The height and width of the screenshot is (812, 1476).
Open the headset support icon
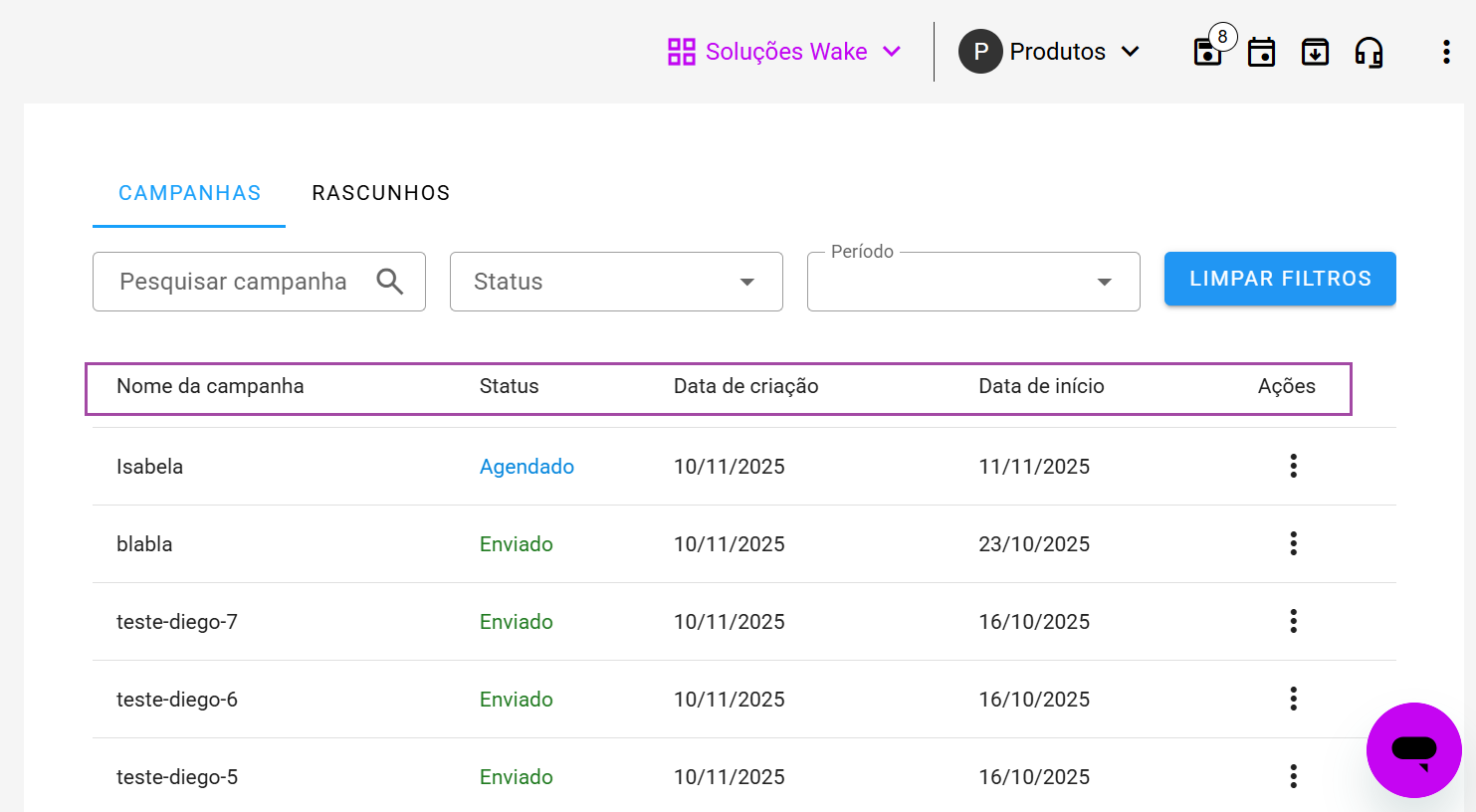[x=1369, y=52]
